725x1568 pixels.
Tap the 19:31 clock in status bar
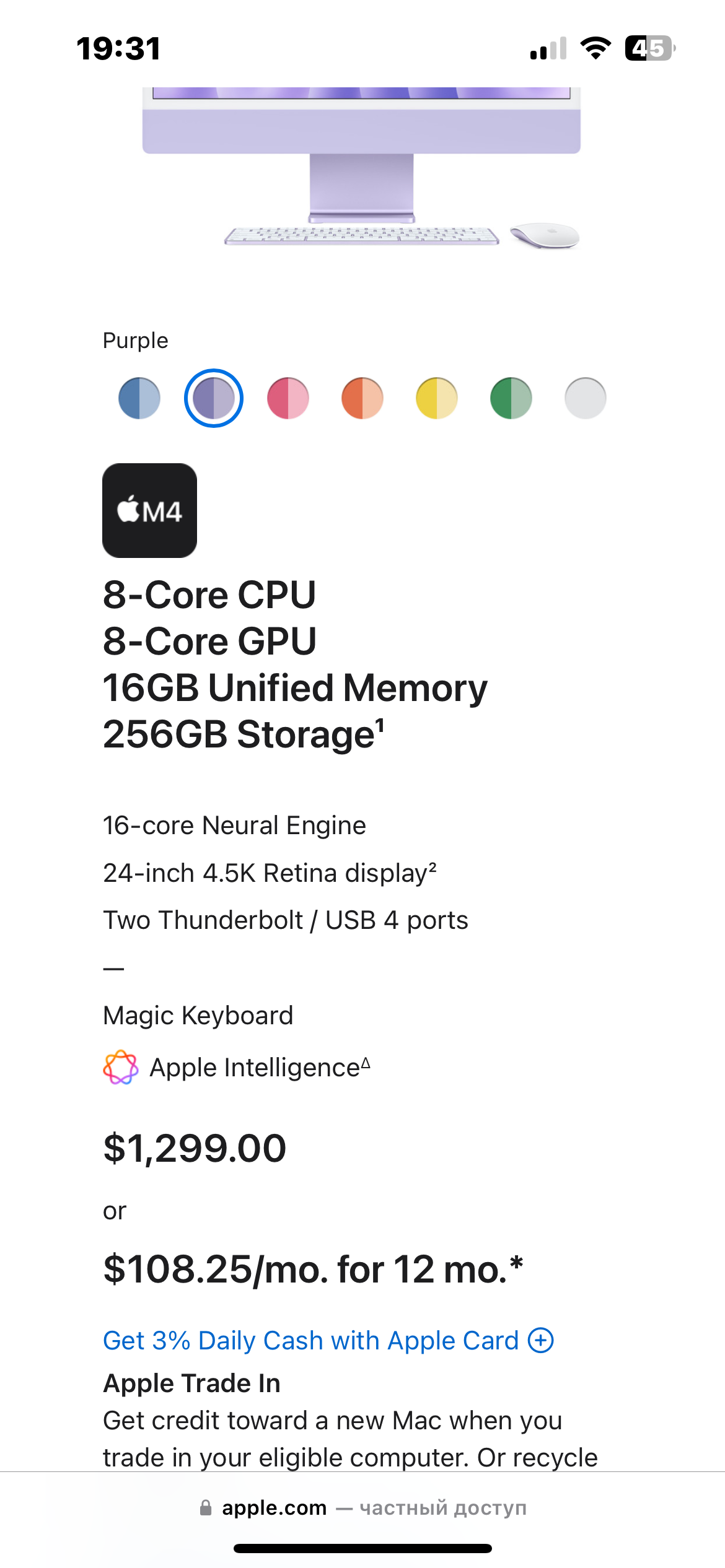point(118,48)
